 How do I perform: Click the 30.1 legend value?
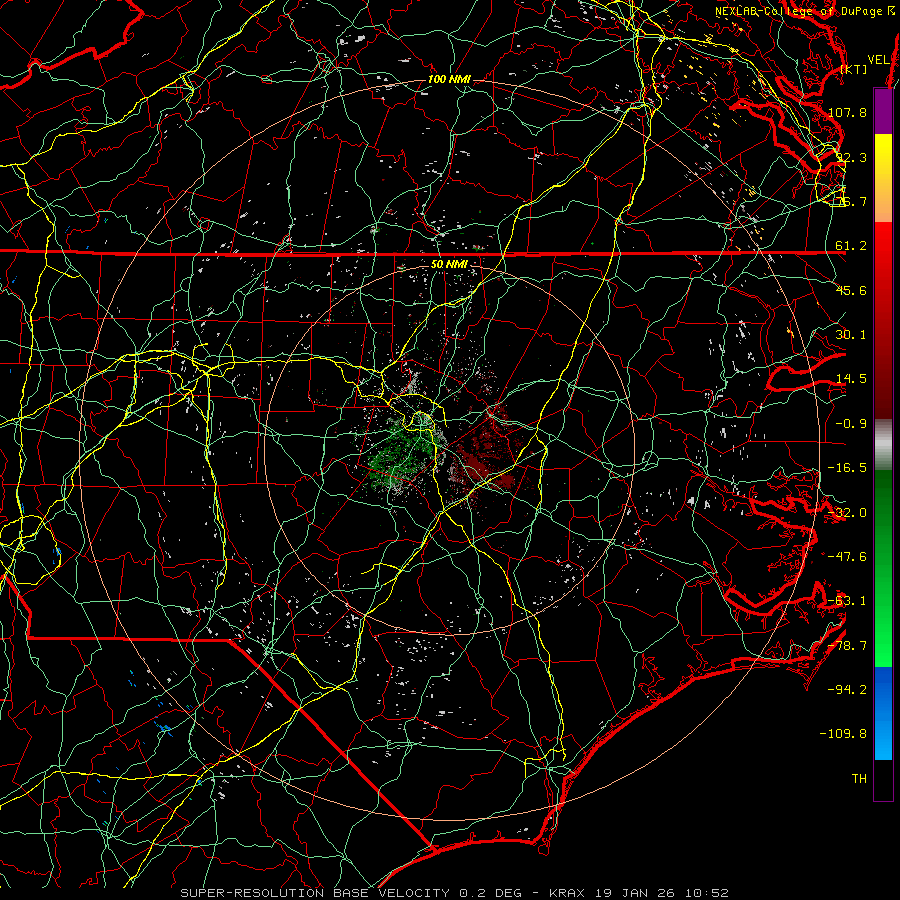tap(851, 335)
